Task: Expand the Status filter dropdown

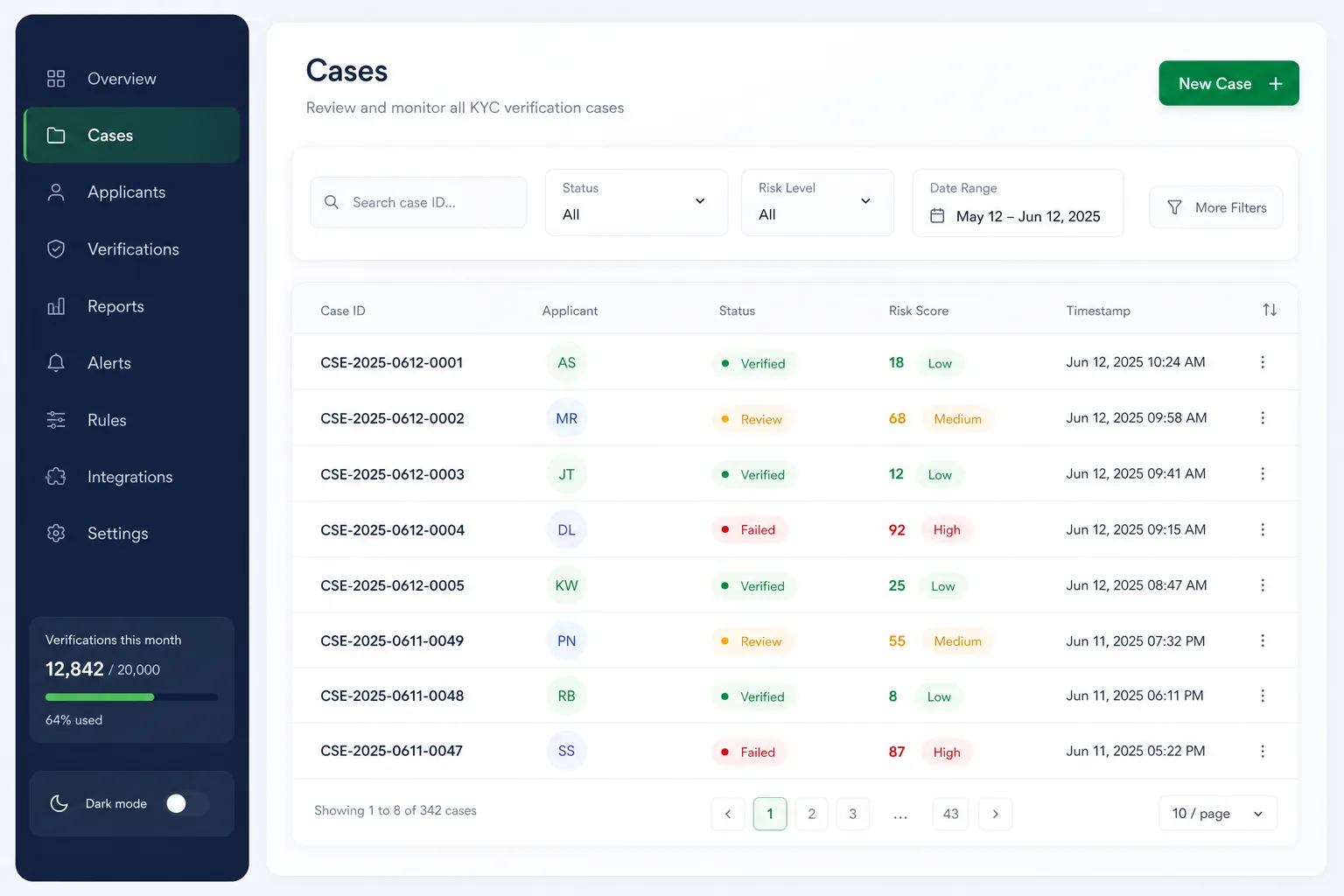Action: click(x=636, y=202)
